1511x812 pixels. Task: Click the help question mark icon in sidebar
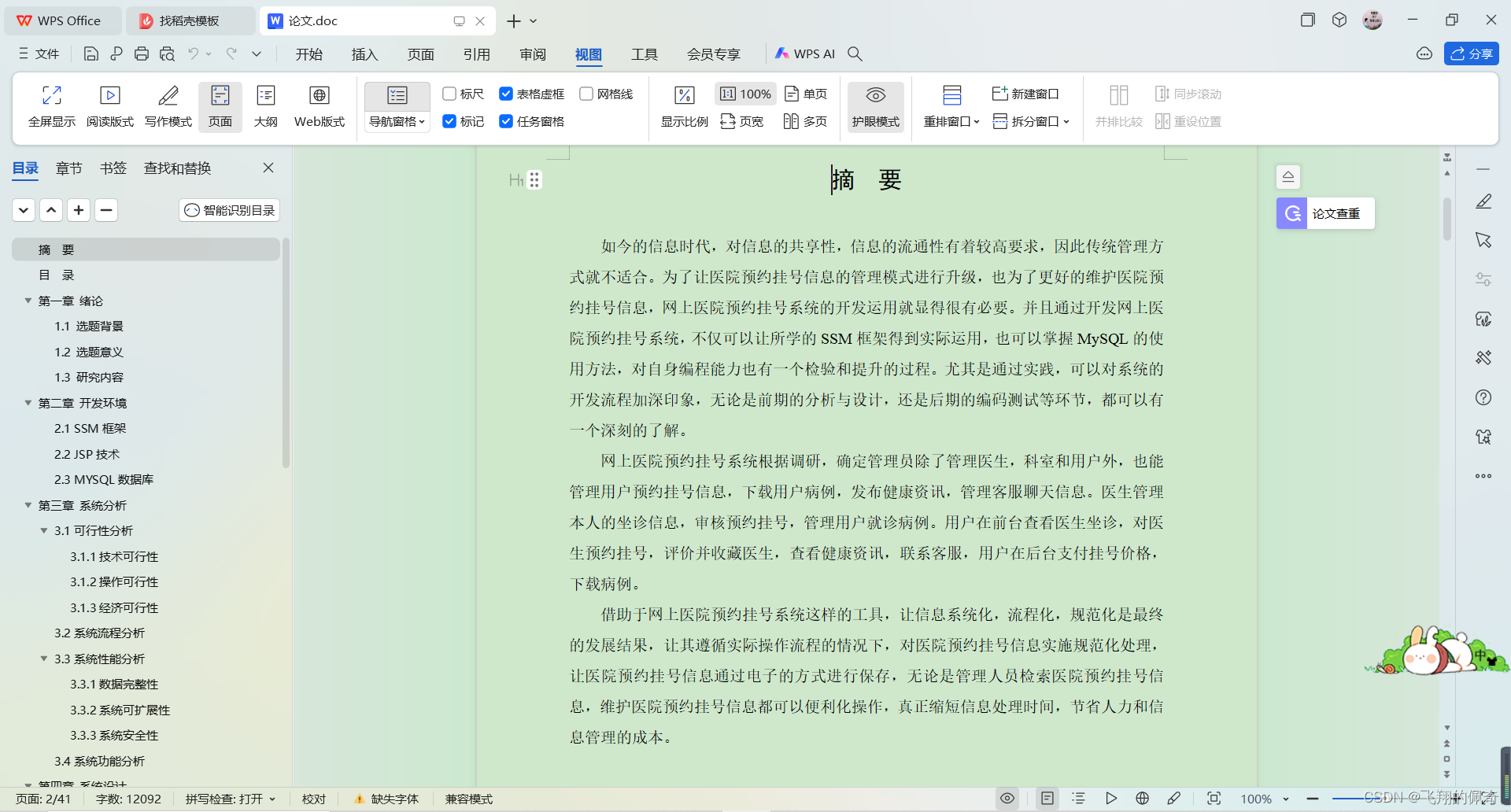pyautogui.click(x=1483, y=397)
